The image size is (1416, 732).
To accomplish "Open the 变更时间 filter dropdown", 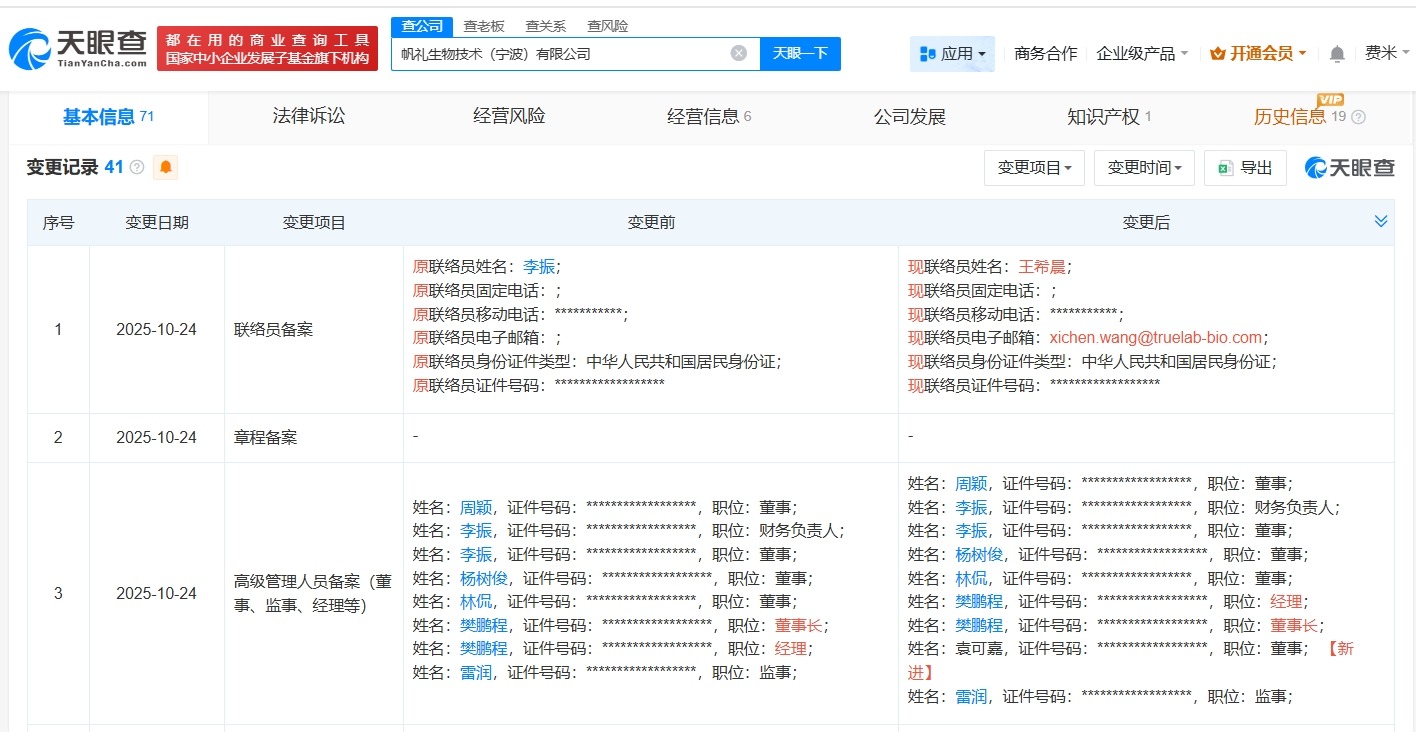I will (1144, 168).
